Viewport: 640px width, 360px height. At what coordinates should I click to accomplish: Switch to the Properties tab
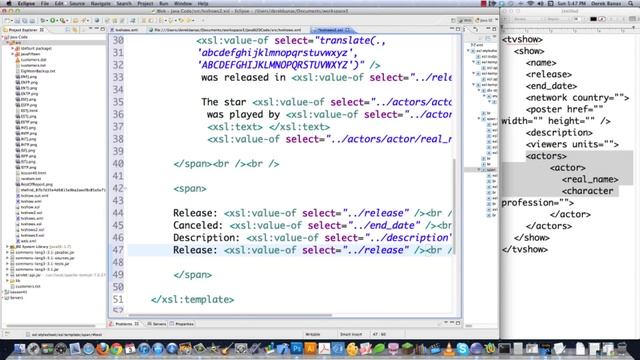click(182, 324)
